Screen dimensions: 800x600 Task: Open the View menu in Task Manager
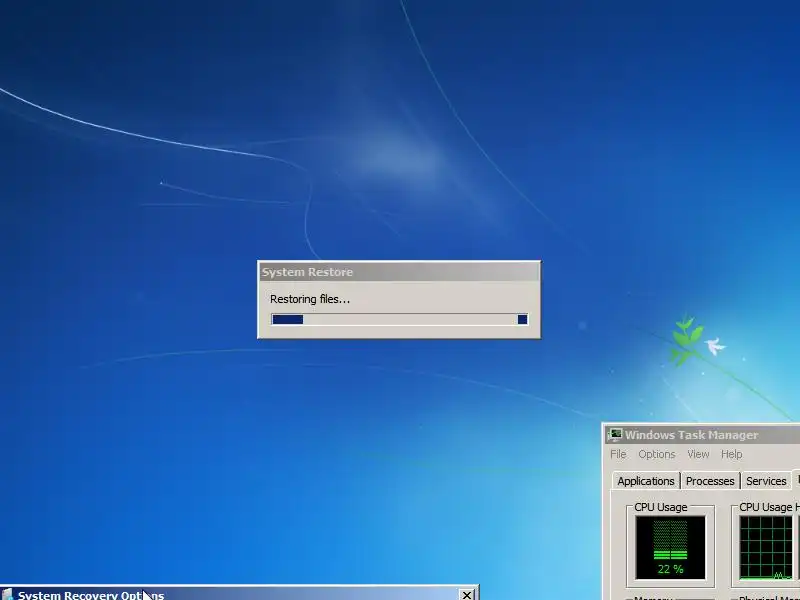[x=698, y=454]
